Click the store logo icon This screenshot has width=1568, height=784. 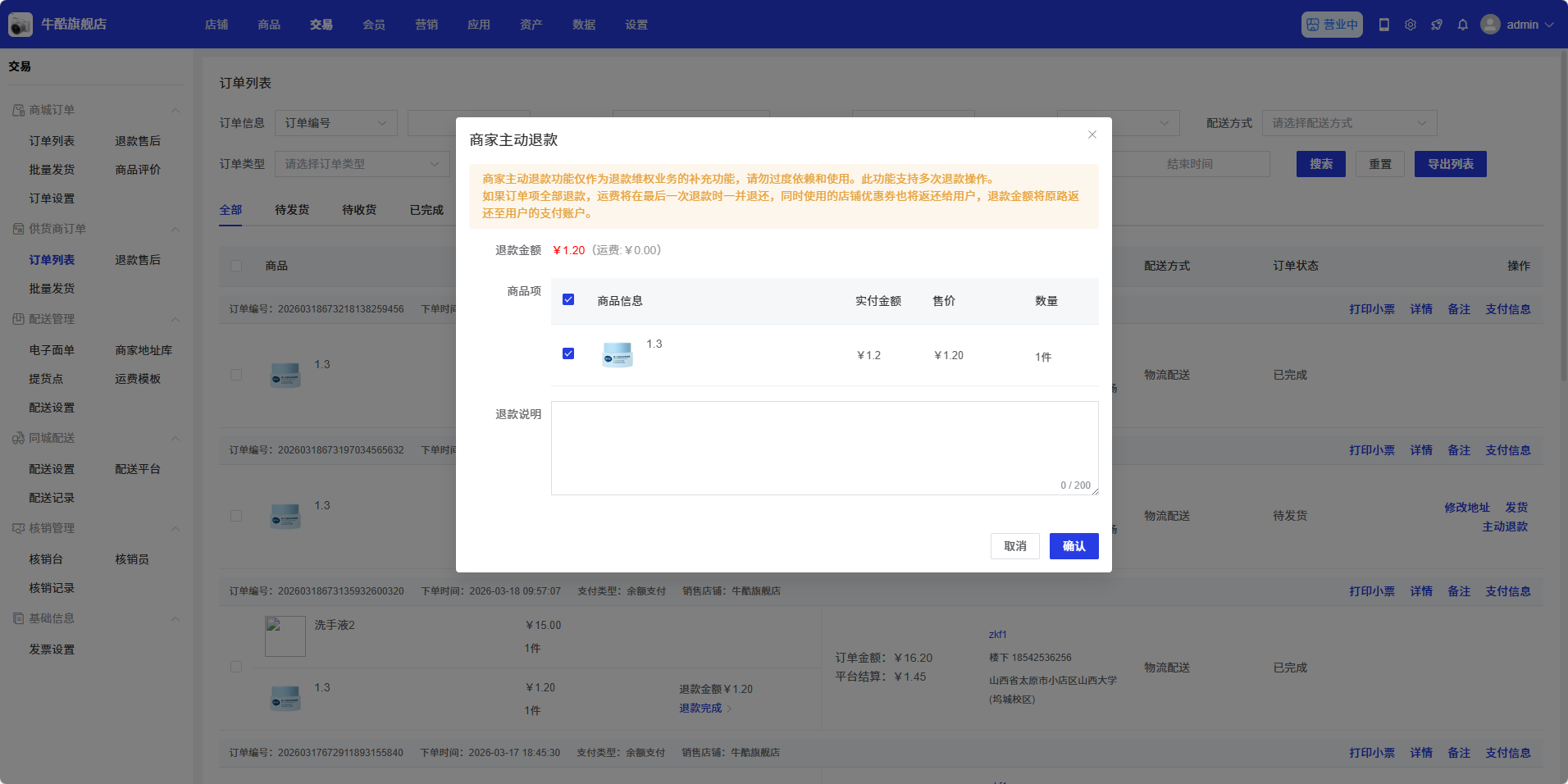coord(21,25)
